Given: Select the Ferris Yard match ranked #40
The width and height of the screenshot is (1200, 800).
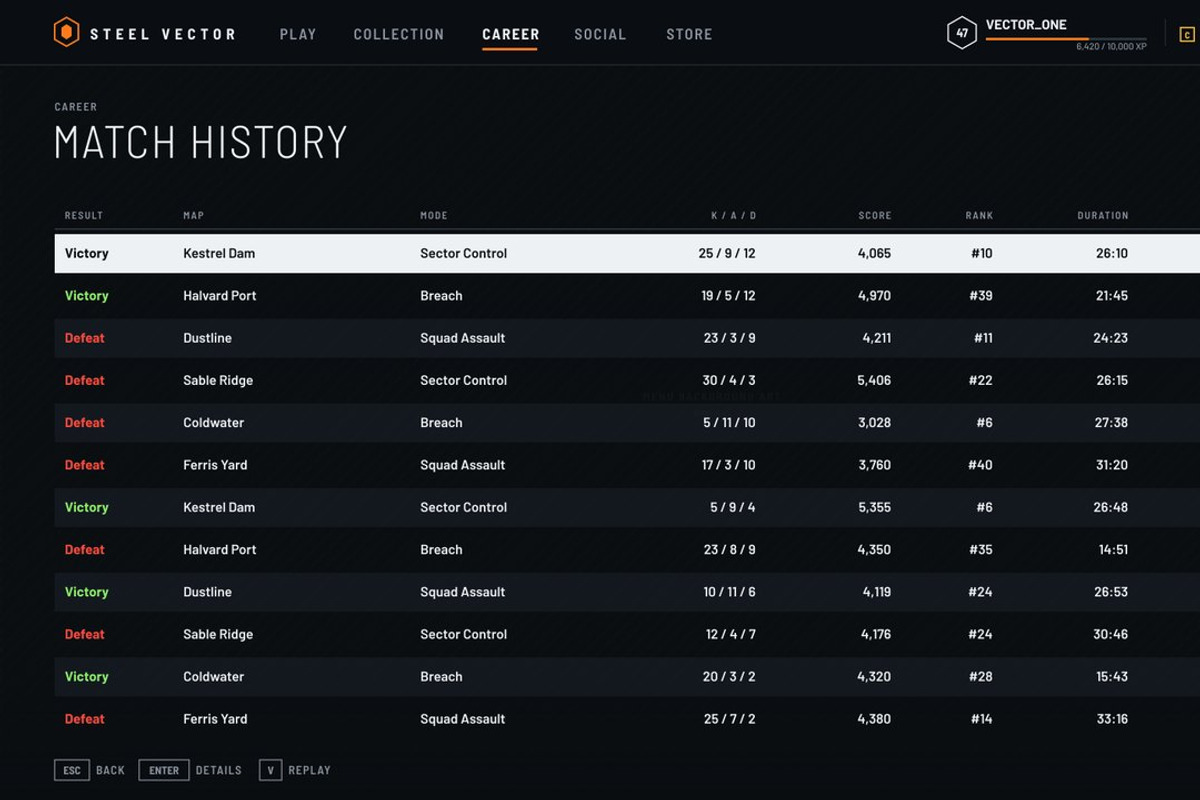Looking at the screenshot, I should pos(627,465).
